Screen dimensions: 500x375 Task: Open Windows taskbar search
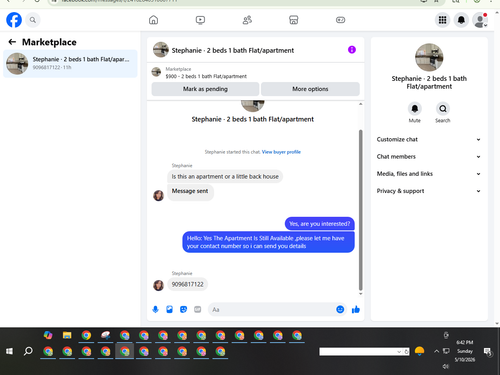(28, 351)
